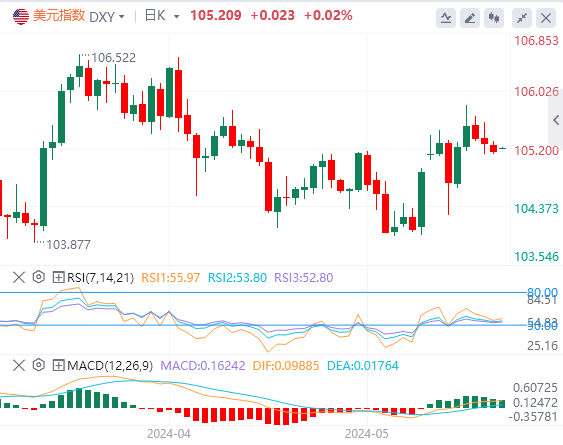Open the DXY symbol dropdown
The image size is (563, 445).
click(107, 17)
